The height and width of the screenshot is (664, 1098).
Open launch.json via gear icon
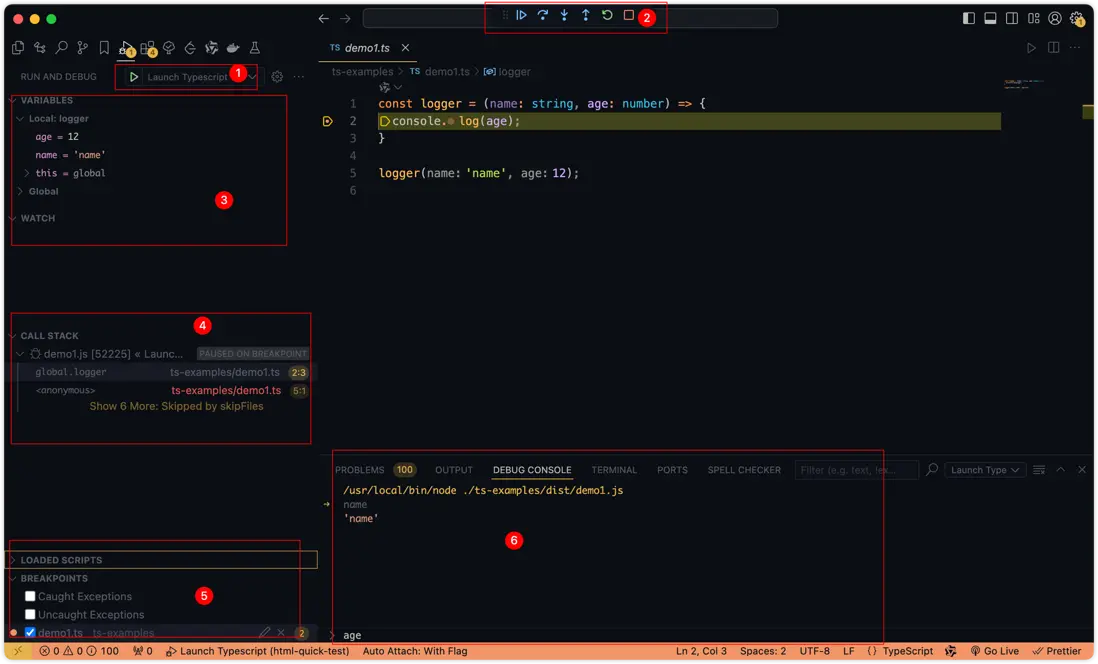pos(277,77)
